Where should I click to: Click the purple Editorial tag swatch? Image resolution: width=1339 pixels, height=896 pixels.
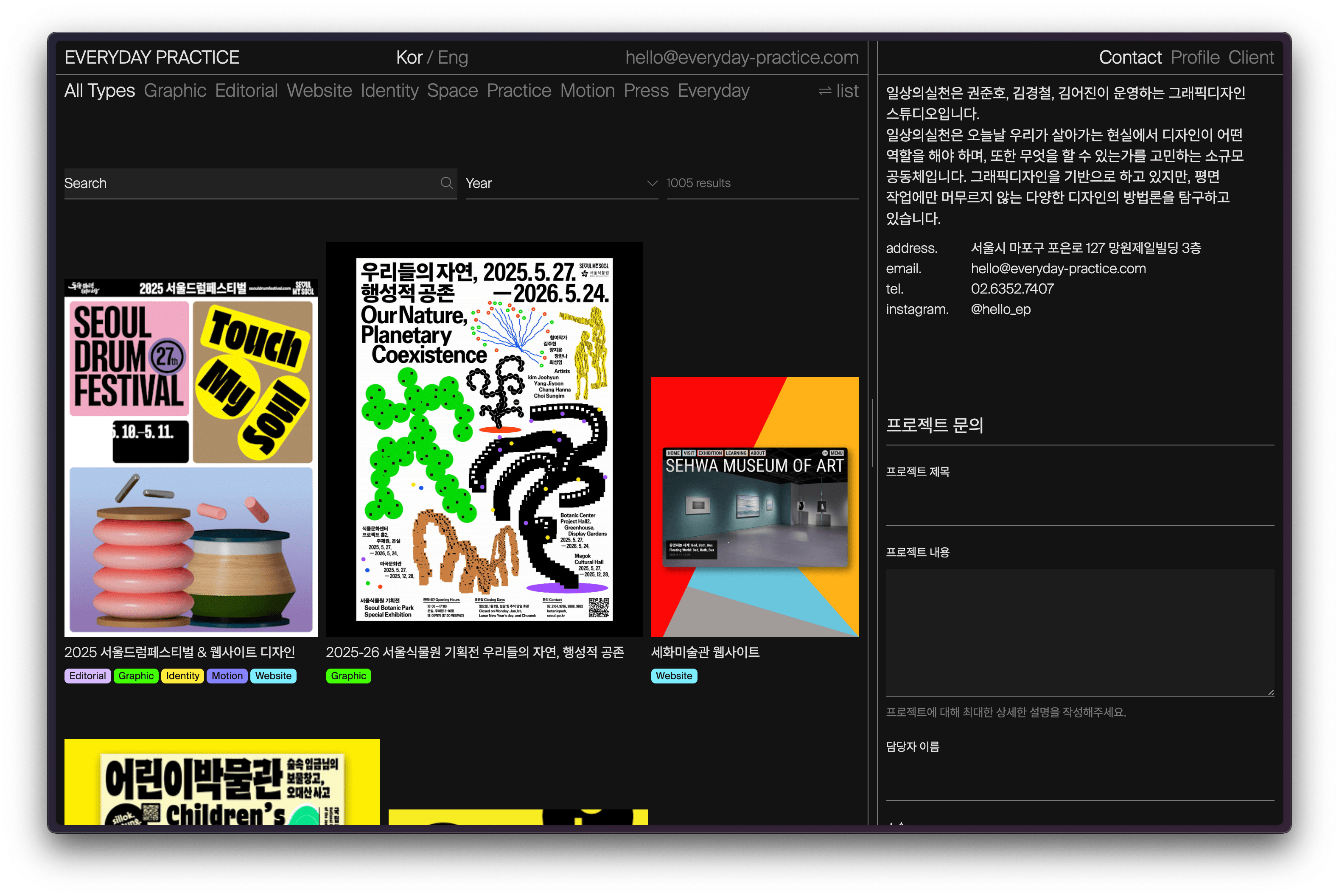pos(87,675)
